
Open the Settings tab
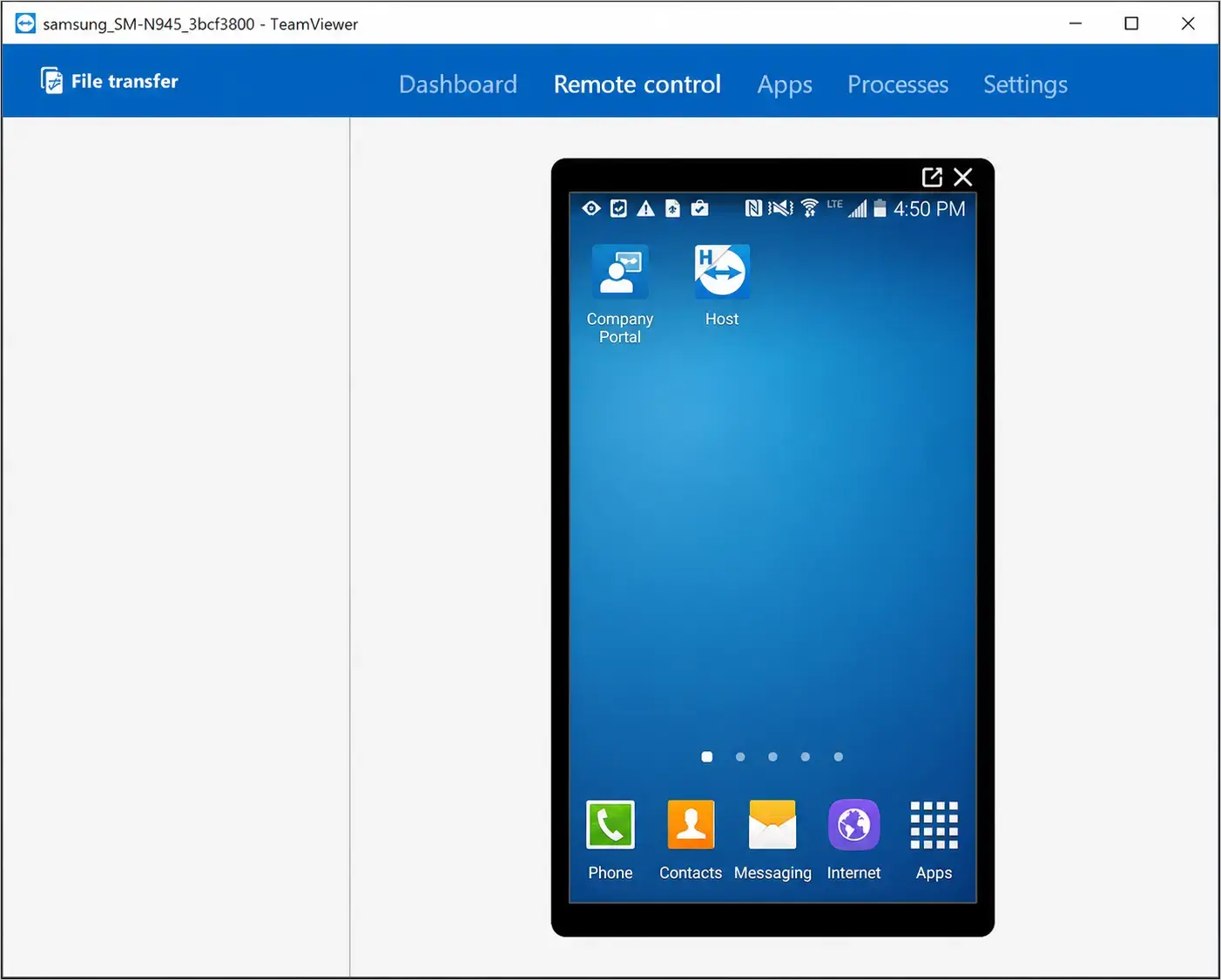[1025, 85]
